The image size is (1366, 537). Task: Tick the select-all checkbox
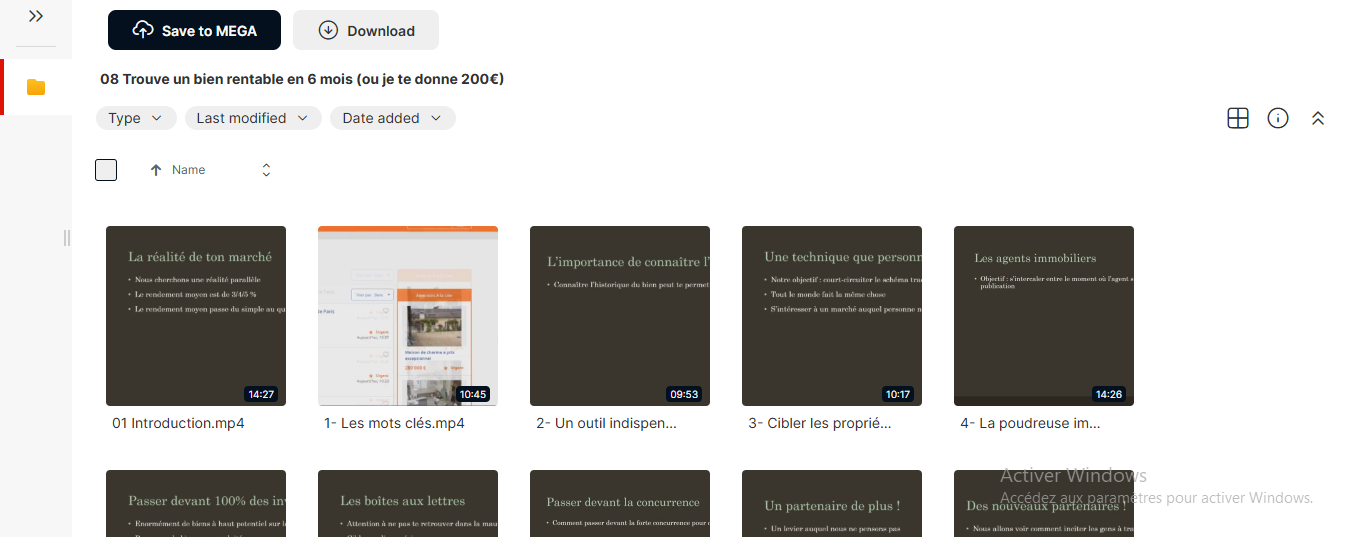coord(106,170)
